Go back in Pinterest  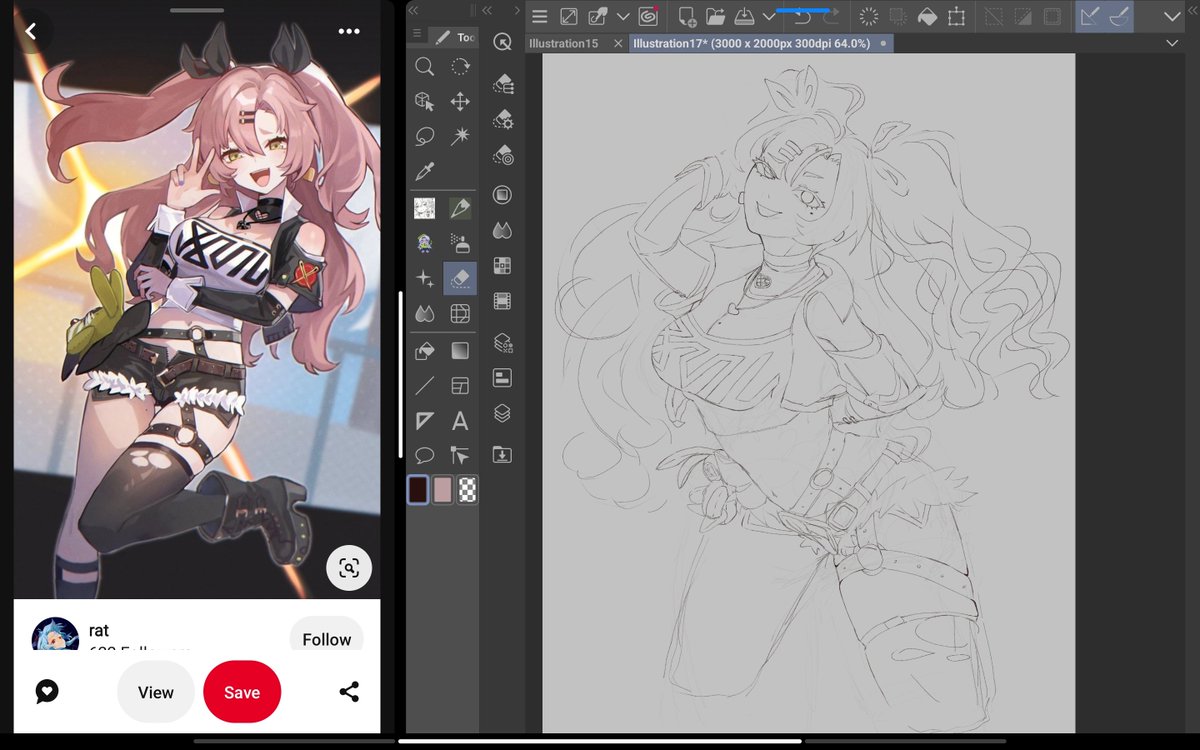31,32
